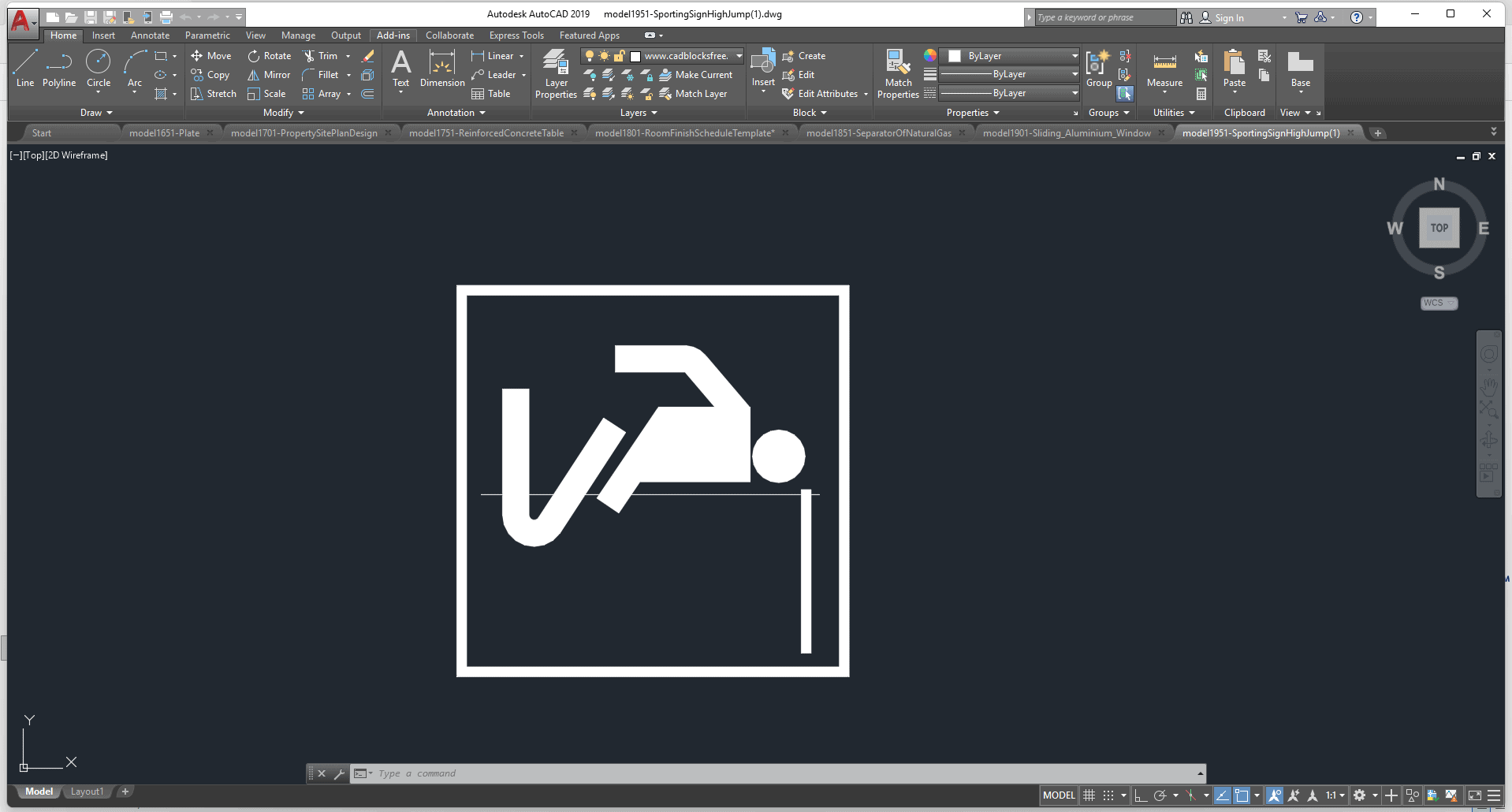The height and width of the screenshot is (812, 1512).
Task: Click the Dimension annotation tool
Action: (442, 69)
